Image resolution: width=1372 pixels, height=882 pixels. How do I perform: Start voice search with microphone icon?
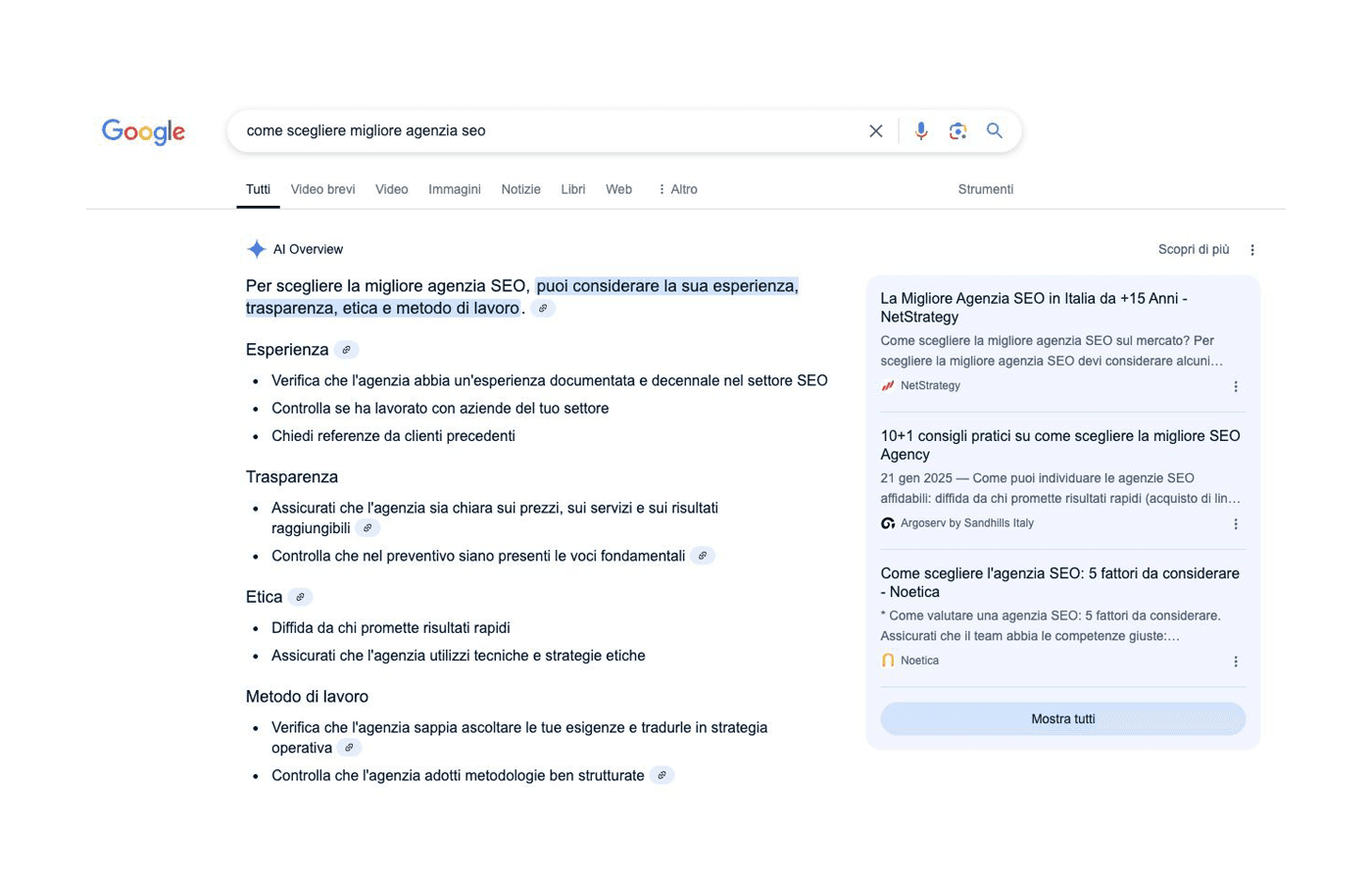coord(921,131)
